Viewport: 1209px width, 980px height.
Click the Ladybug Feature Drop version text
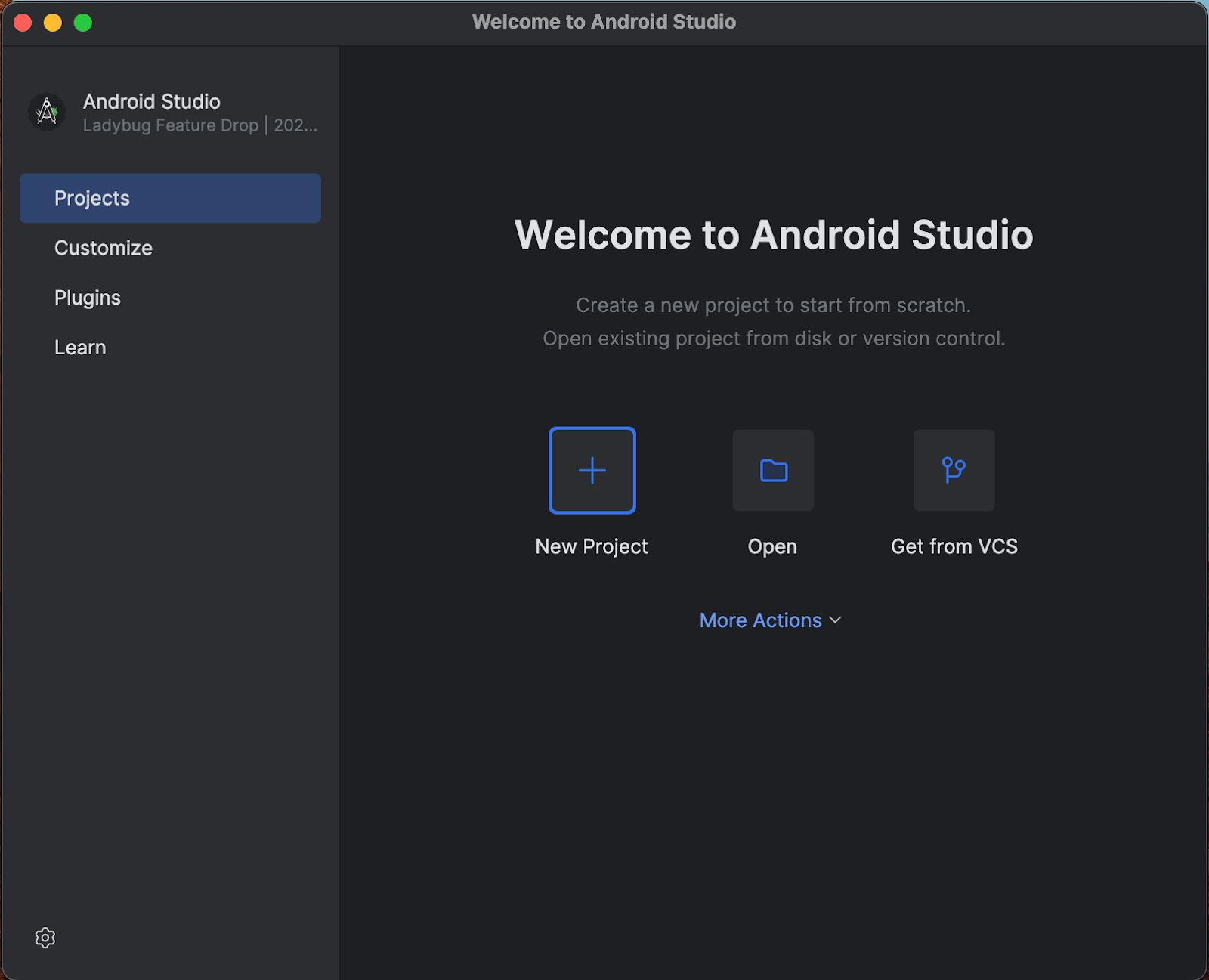(199, 125)
